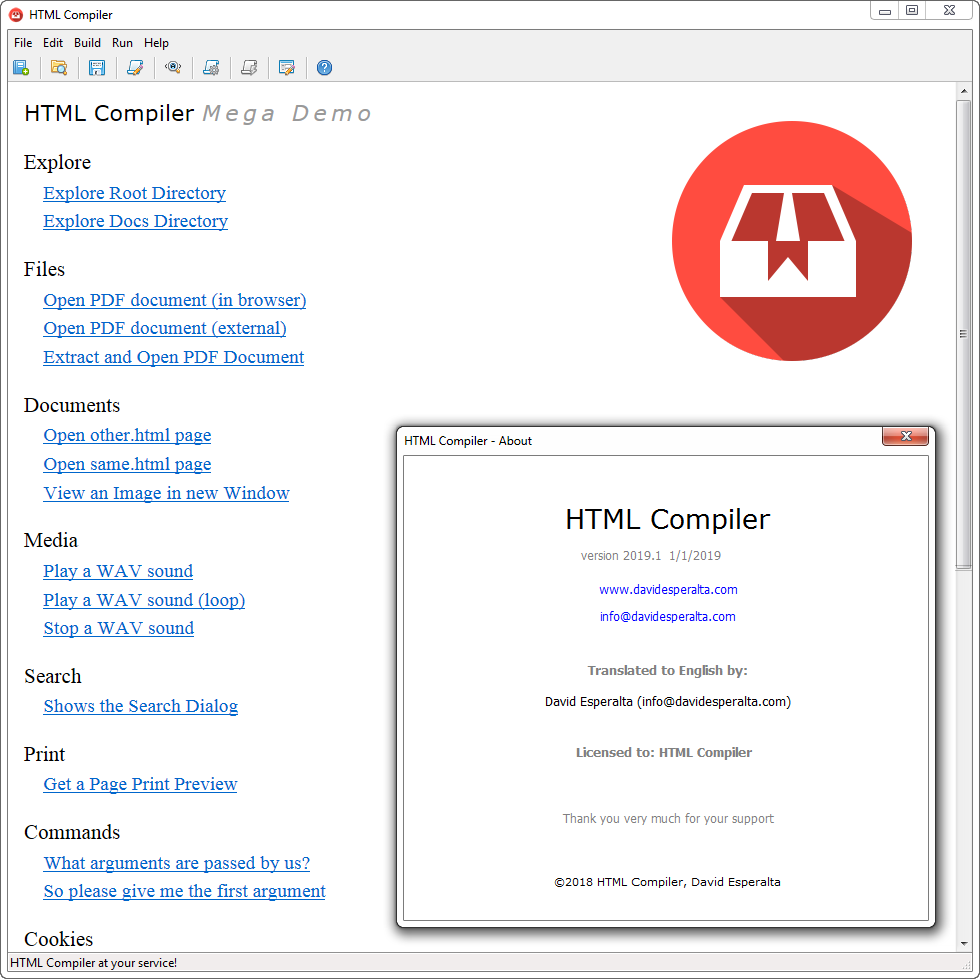Click 'David Esperalta (info@davidesperalta.com)' translator text

coord(668,702)
